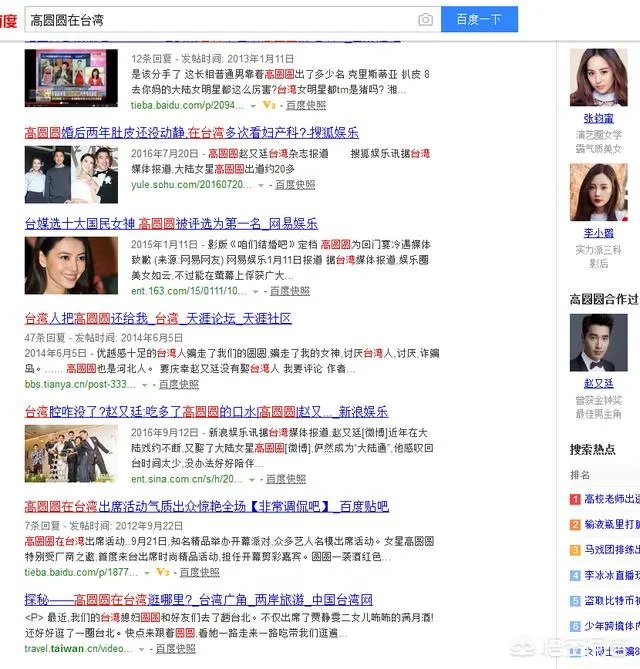The height and width of the screenshot is (669, 640).
Task: Open the 张钧甯 name link
Action: 599,118
